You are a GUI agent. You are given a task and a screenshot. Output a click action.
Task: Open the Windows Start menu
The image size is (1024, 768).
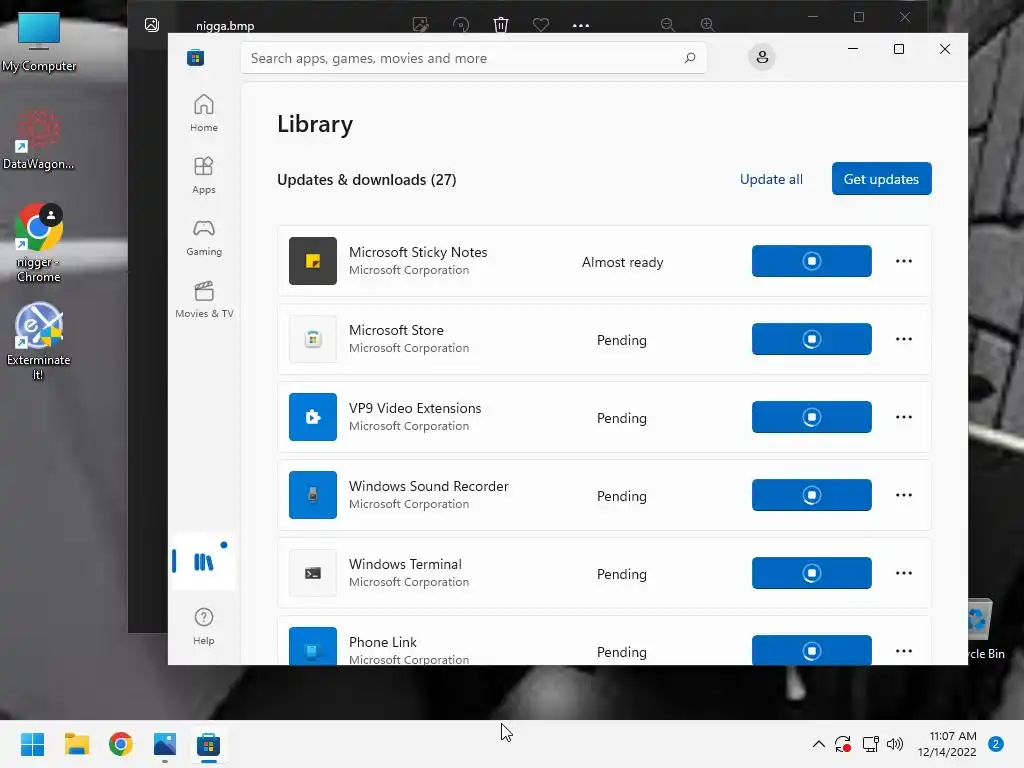[x=32, y=744]
